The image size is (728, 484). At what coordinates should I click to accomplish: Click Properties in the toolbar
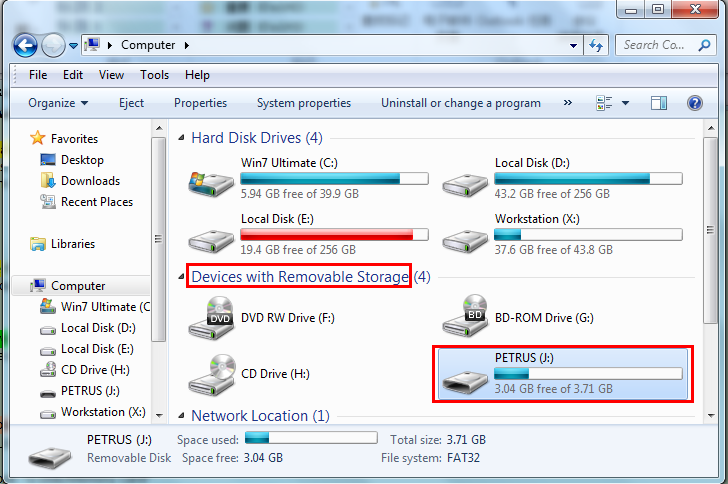(x=201, y=103)
